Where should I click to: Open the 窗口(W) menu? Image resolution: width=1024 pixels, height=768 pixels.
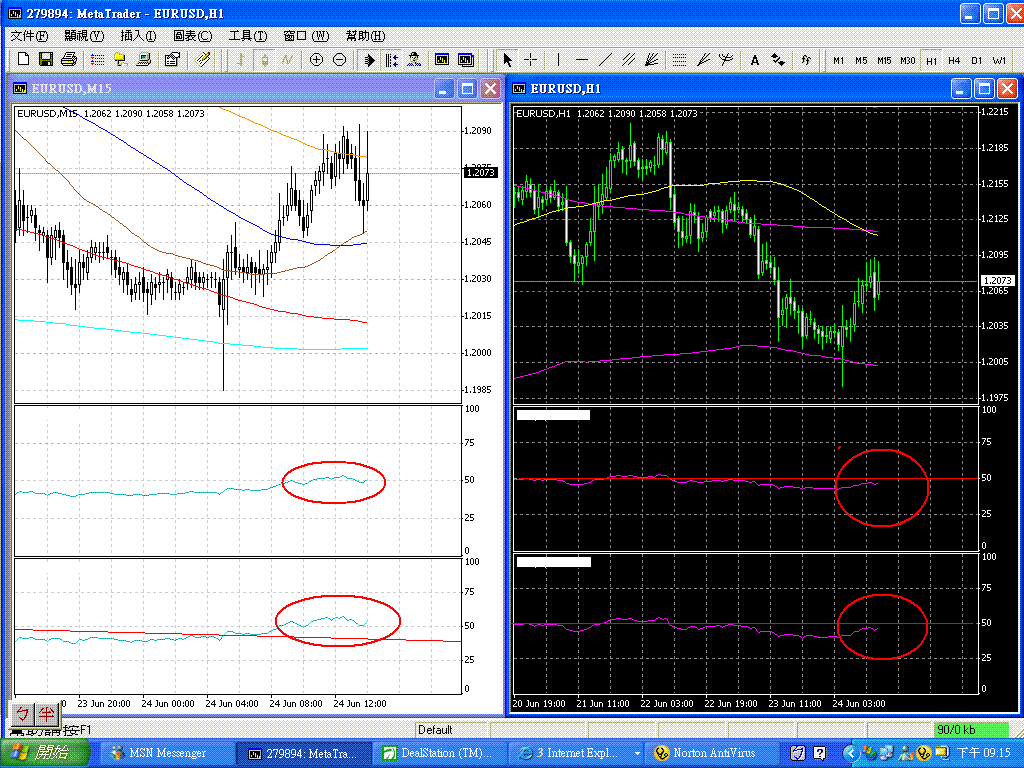[x=306, y=36]
